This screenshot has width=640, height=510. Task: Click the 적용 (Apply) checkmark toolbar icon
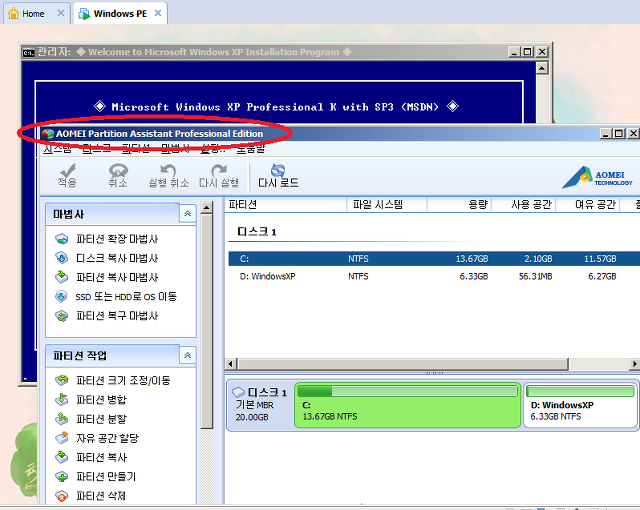pyautogui.click(x=67, y=170)
